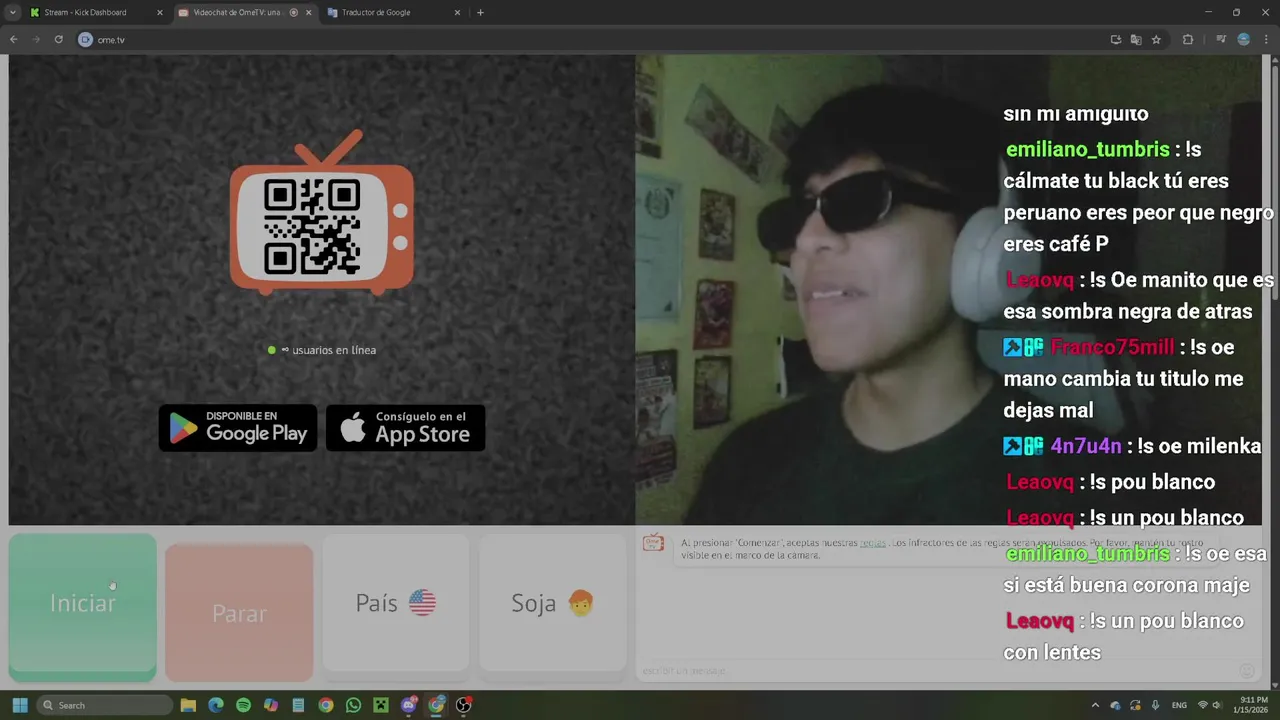Screen dimensions: 1280x720
Task: Reload the ome.tv page
Action: point(58,39)
